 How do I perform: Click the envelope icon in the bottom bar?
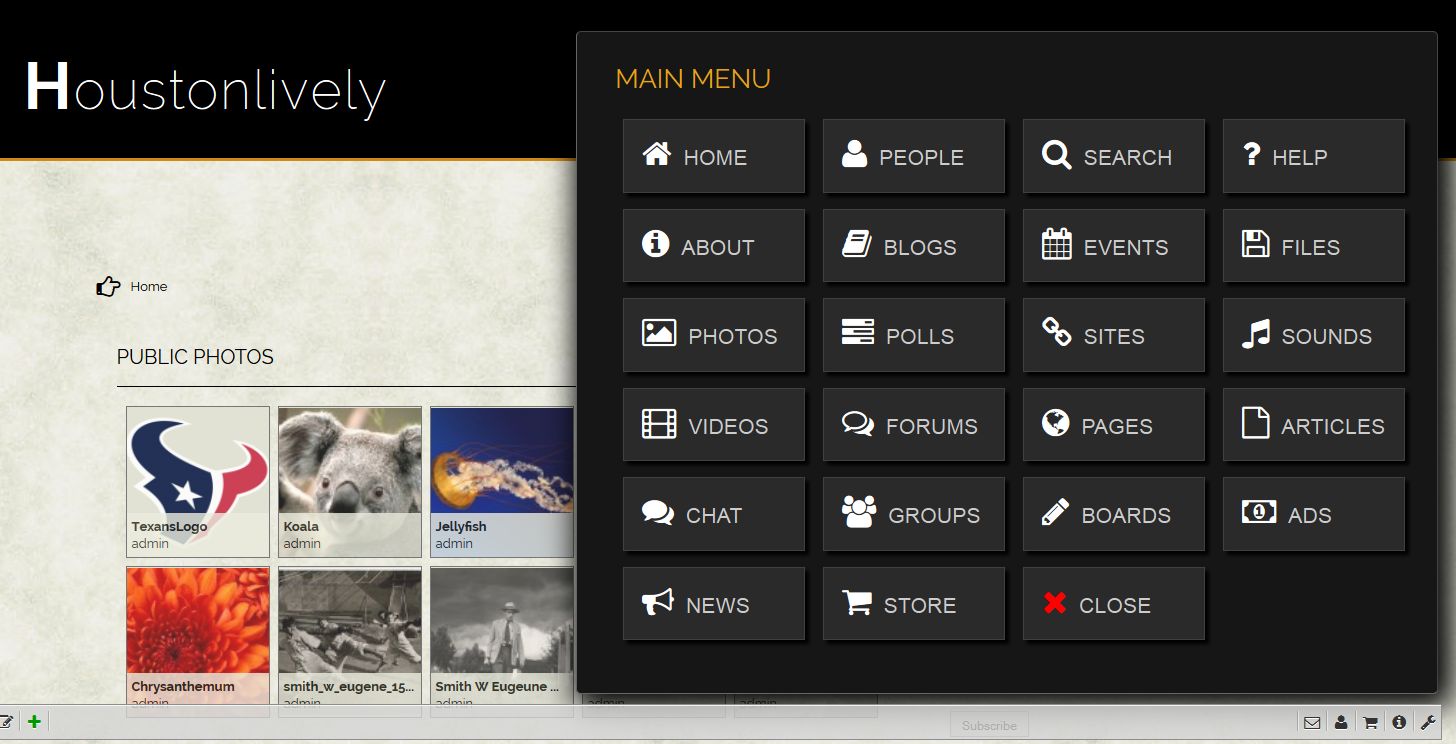1312,722
